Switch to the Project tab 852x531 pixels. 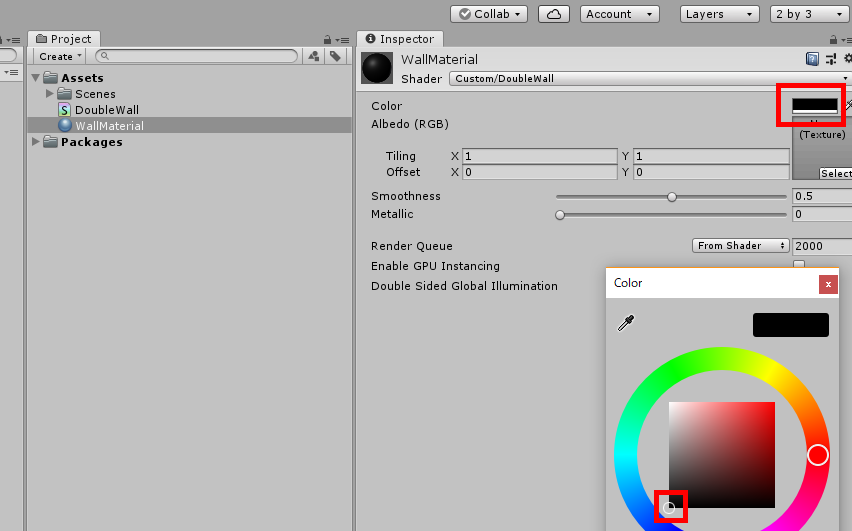point(64,39)
